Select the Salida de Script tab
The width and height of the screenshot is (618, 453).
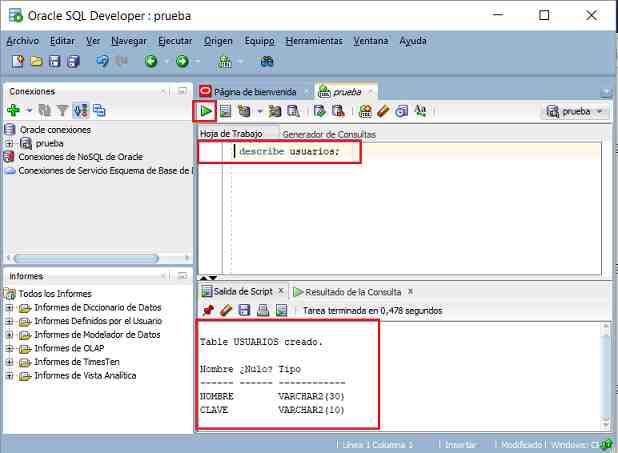pos(243,292)
